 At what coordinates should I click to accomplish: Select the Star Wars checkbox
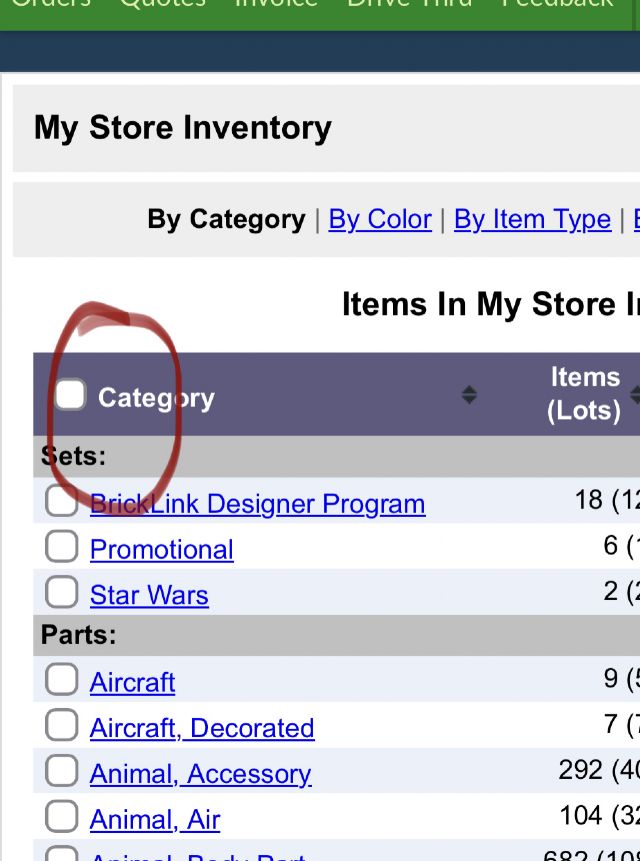pyautogui.click(x=61, y=592)
